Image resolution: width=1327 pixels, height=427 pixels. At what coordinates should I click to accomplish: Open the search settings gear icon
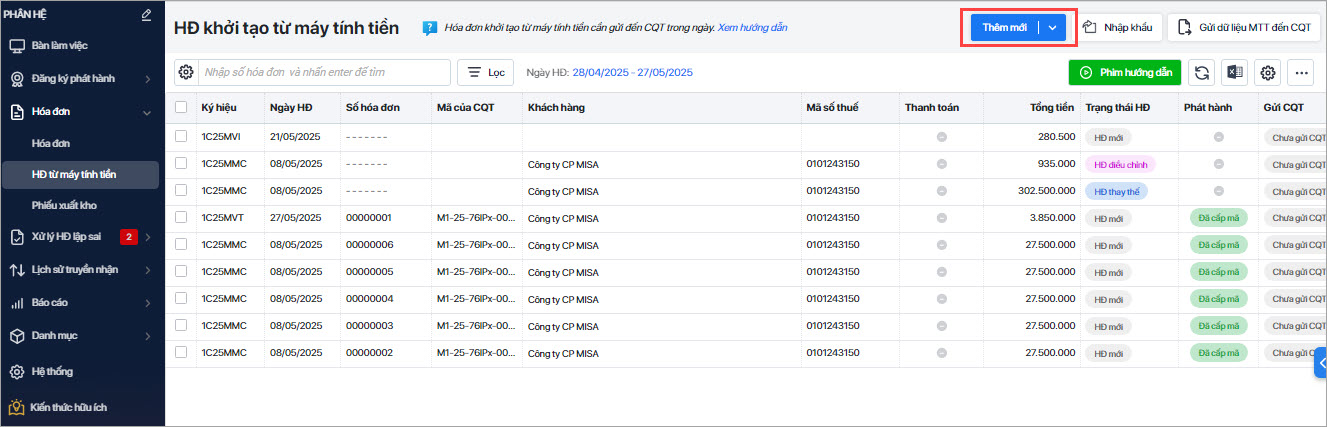pyautogui.click(x=185, y=72)
